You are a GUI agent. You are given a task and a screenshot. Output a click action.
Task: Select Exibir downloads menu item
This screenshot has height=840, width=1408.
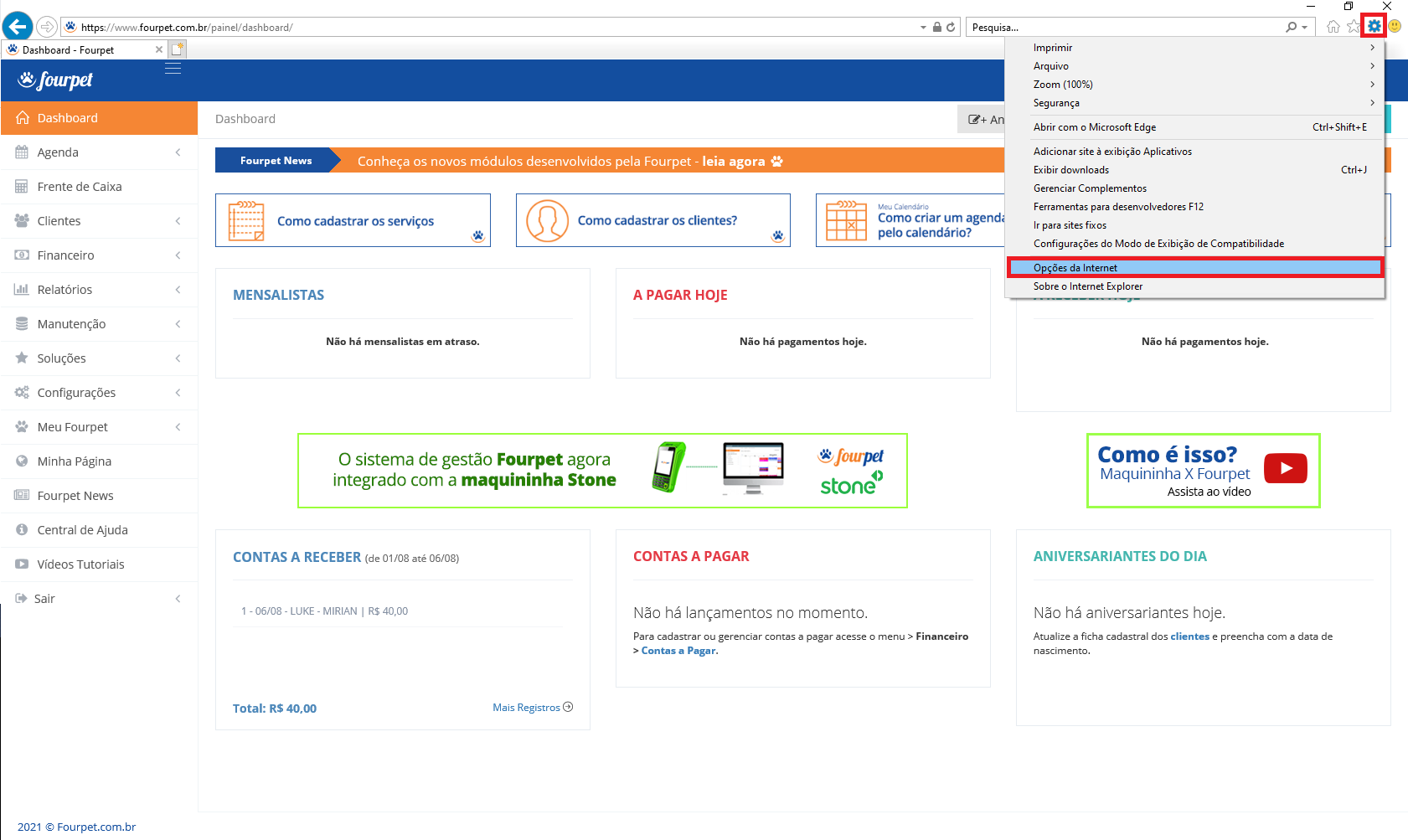click(1194, 170)
